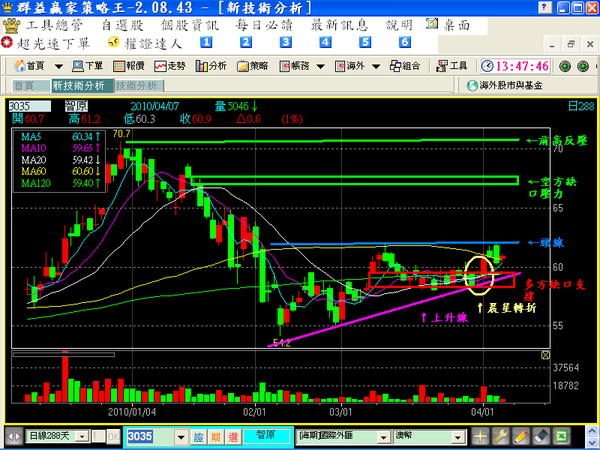This screenshot has height=450, width=600.
Task: Click the 選 options button
Action: click(x=233, y=437)
